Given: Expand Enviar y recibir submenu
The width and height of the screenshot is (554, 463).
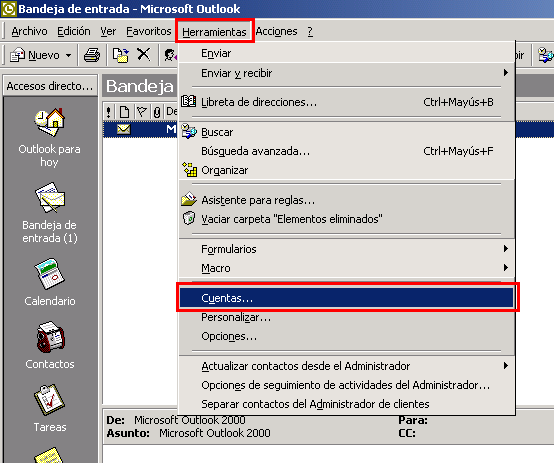Looking at the screenshot, I should pyautogui.click(x=506, y=73).
